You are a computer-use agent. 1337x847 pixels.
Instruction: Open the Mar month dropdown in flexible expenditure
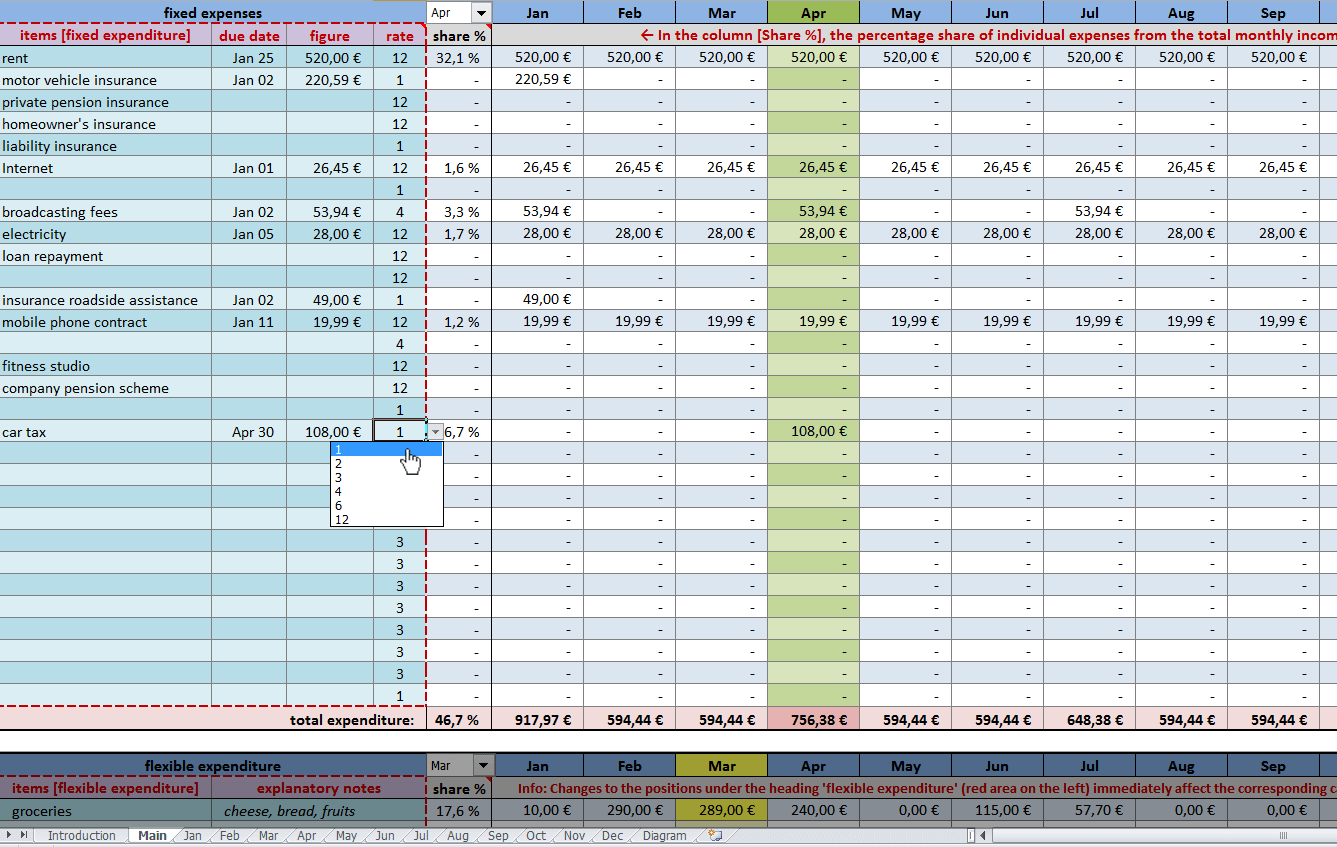[483, 766]
